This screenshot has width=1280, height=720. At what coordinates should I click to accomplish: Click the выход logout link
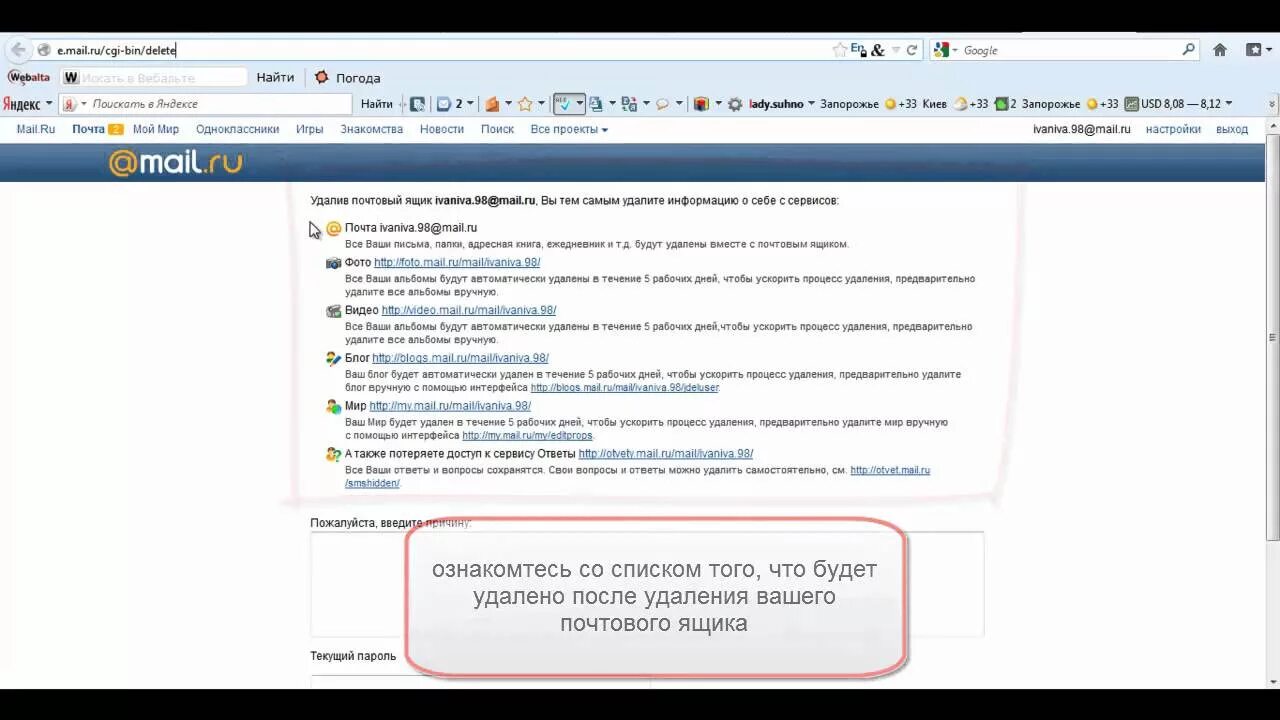pyautogui.click(x=1232, y=129)
